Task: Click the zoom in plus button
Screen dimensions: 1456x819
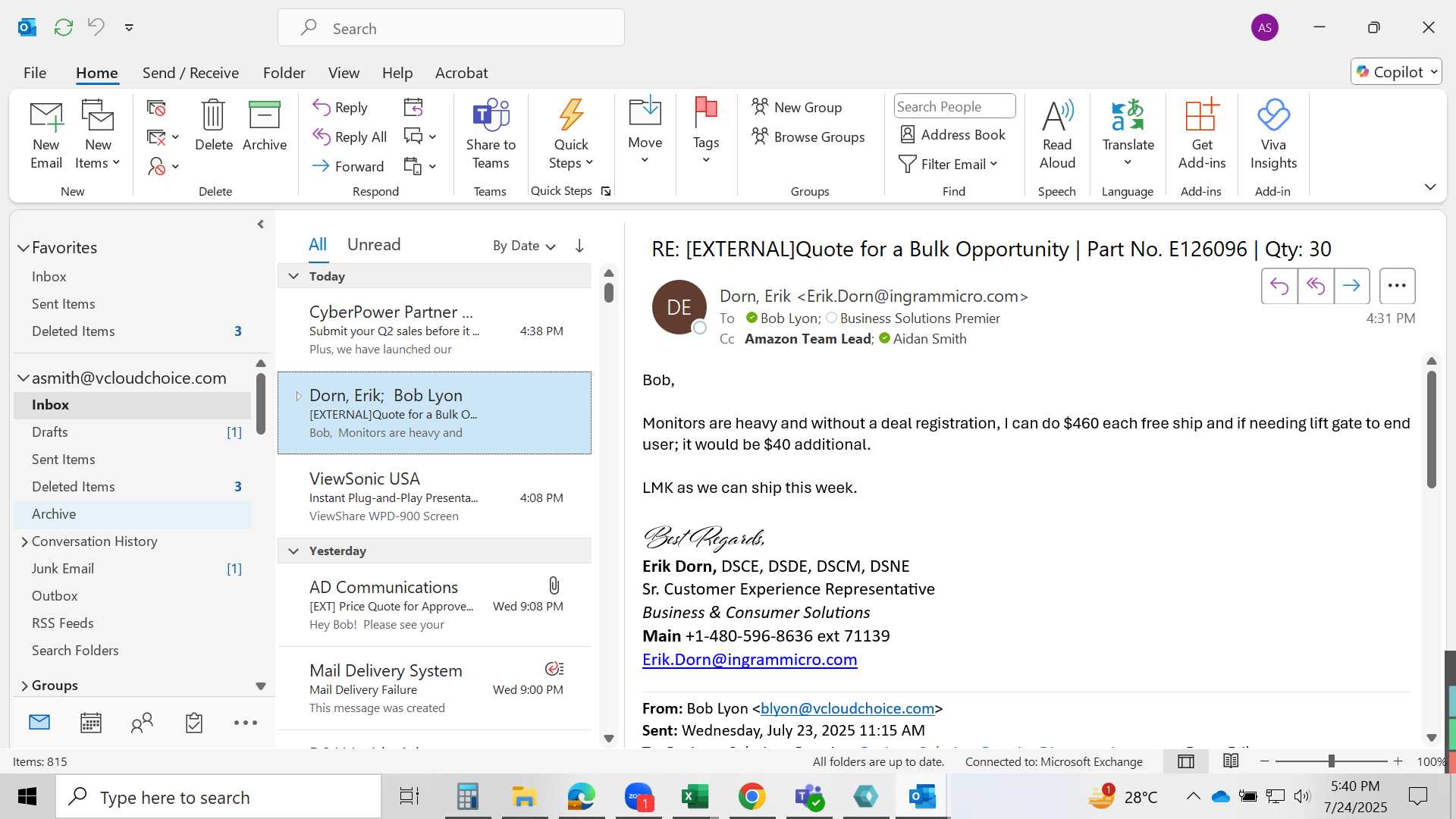Action: [x=1398, y=761]
